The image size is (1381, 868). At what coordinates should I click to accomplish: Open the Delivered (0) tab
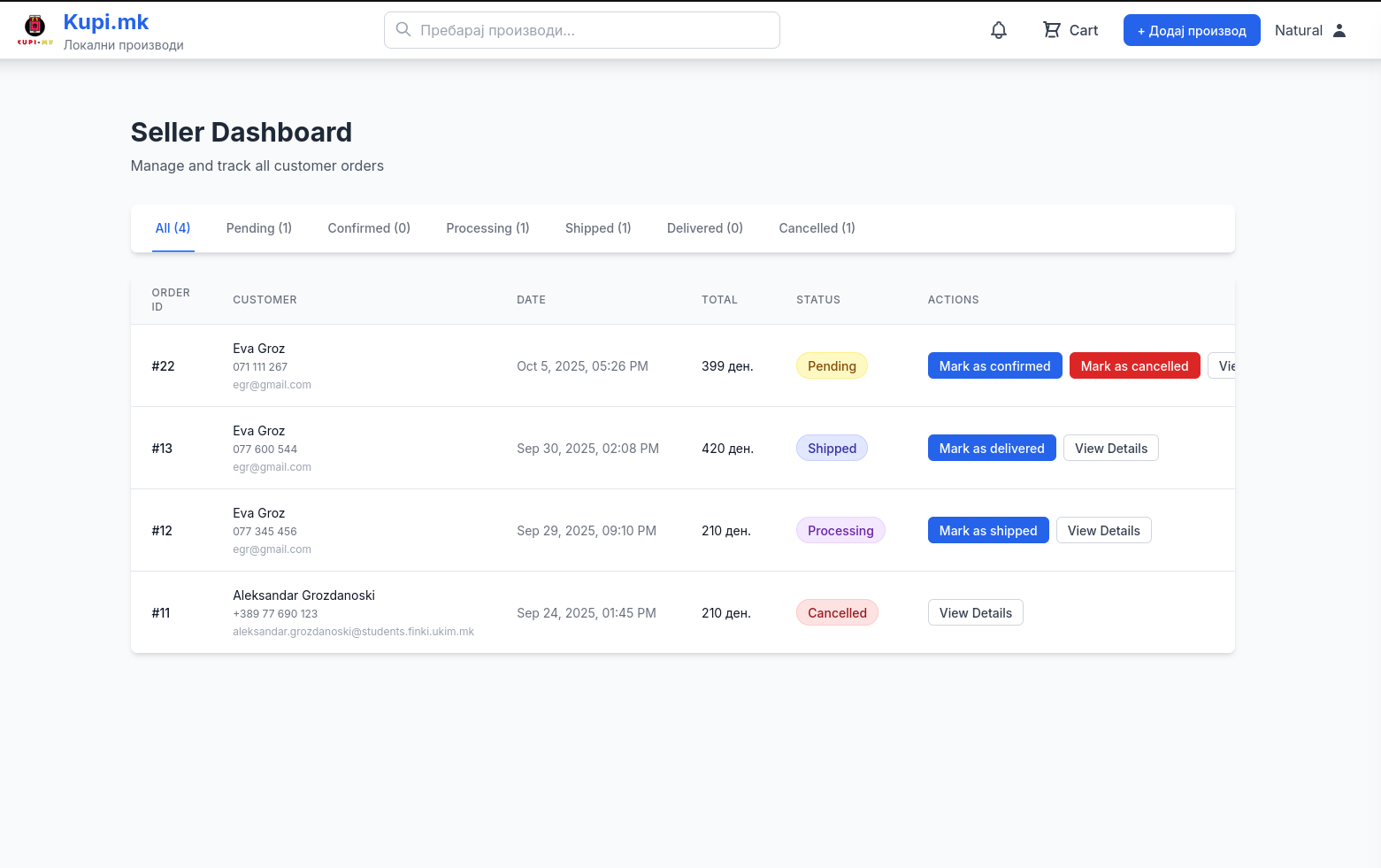coord(704,228)
